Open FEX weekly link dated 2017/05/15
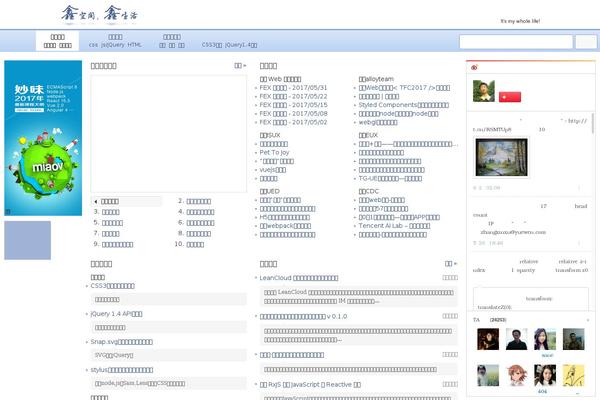 pyautogui.click(x=293, y=105)
